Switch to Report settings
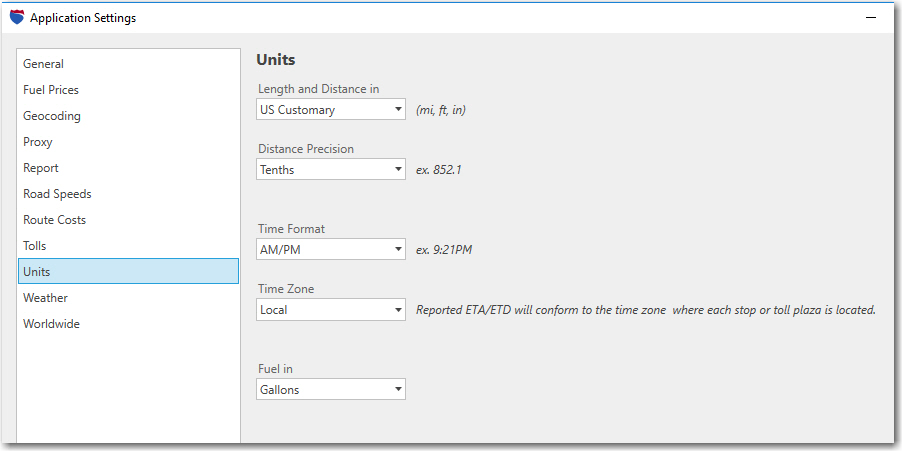Screen dimensions: 902x451 41,168
